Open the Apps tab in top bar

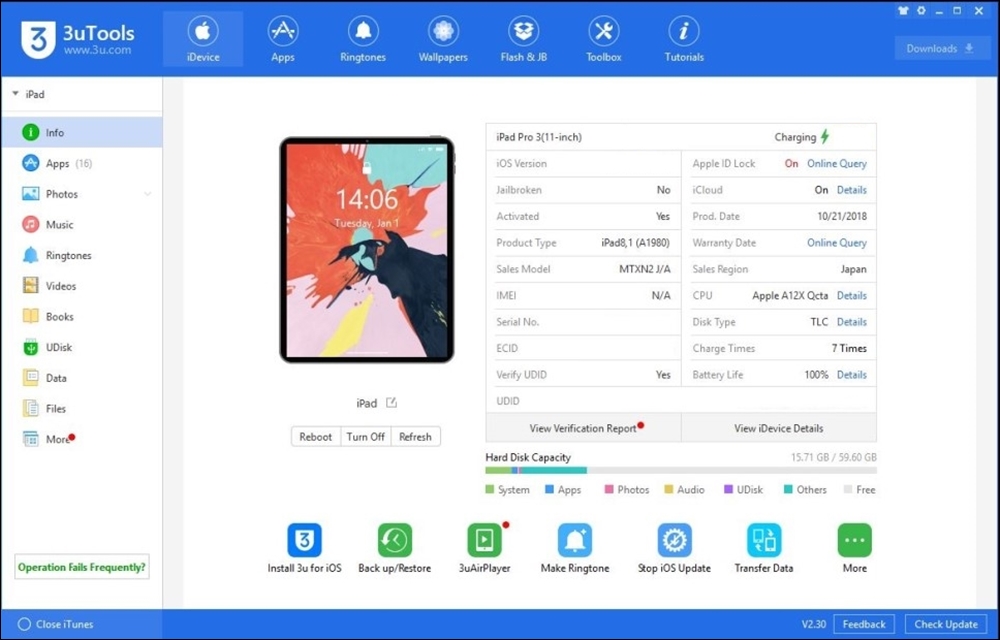coord(283,39)
